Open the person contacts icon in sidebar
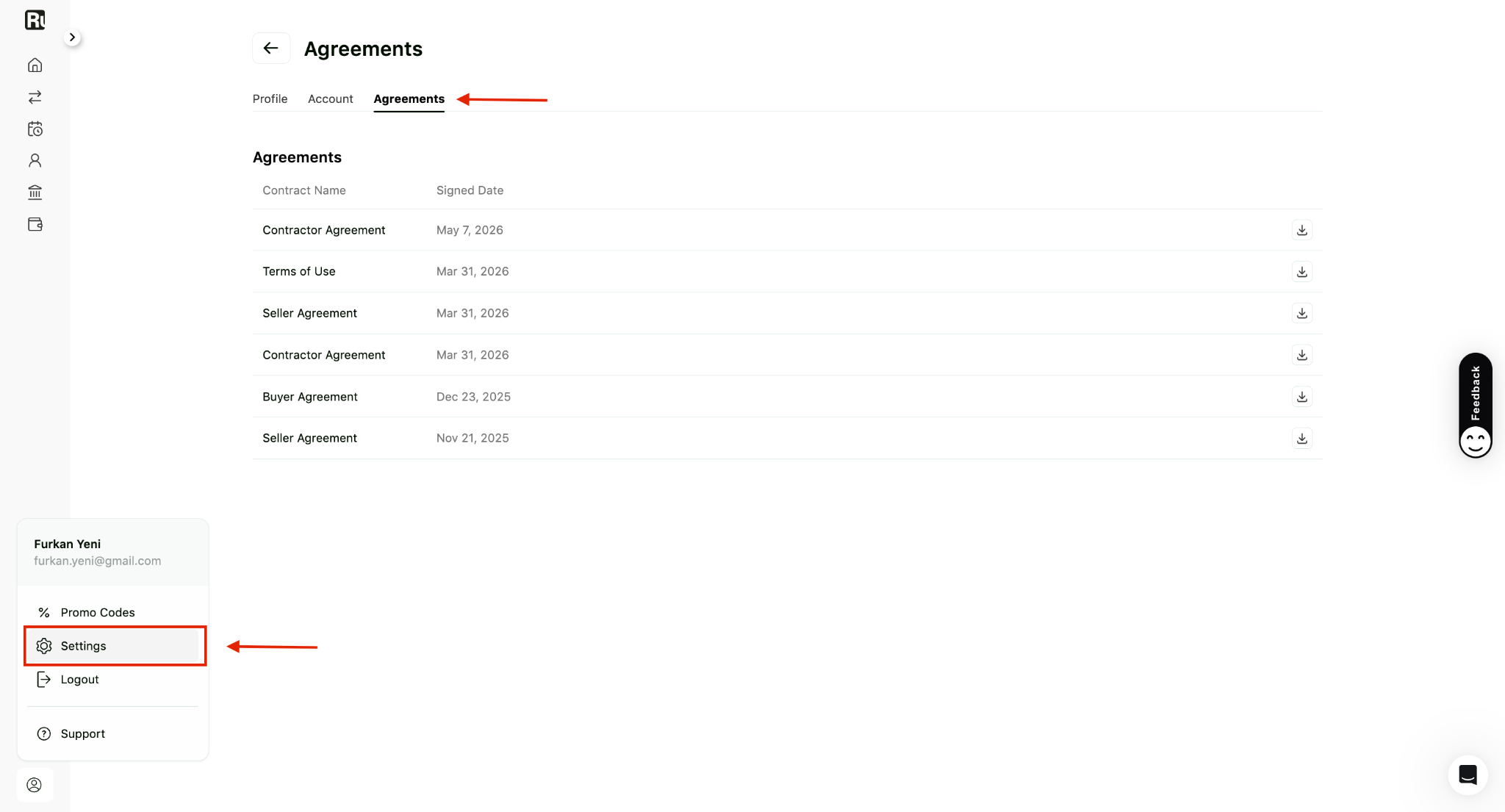 [35, 161]
